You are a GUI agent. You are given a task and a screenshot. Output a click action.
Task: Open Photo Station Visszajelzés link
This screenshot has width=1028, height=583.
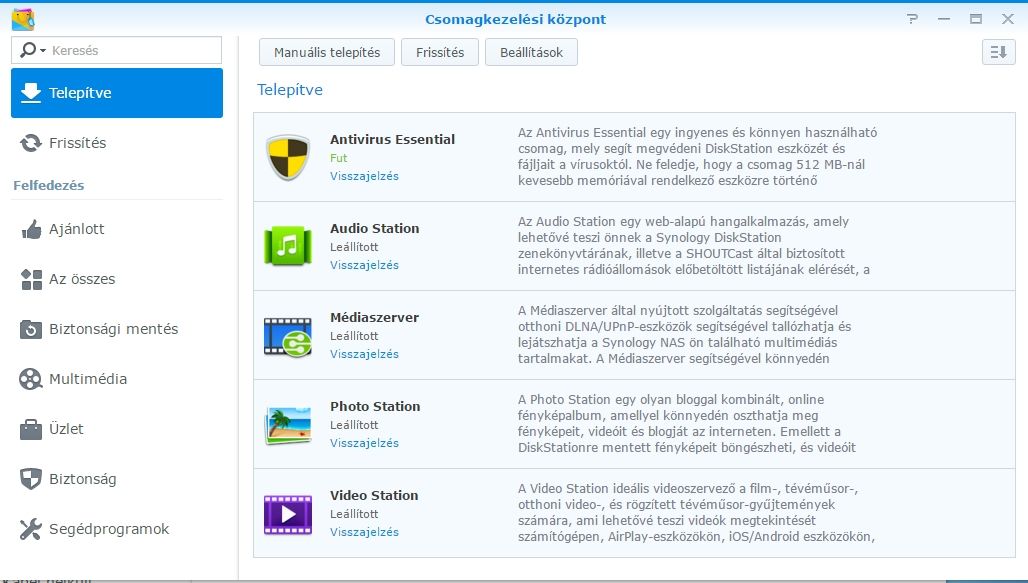(x=365, y=443)
